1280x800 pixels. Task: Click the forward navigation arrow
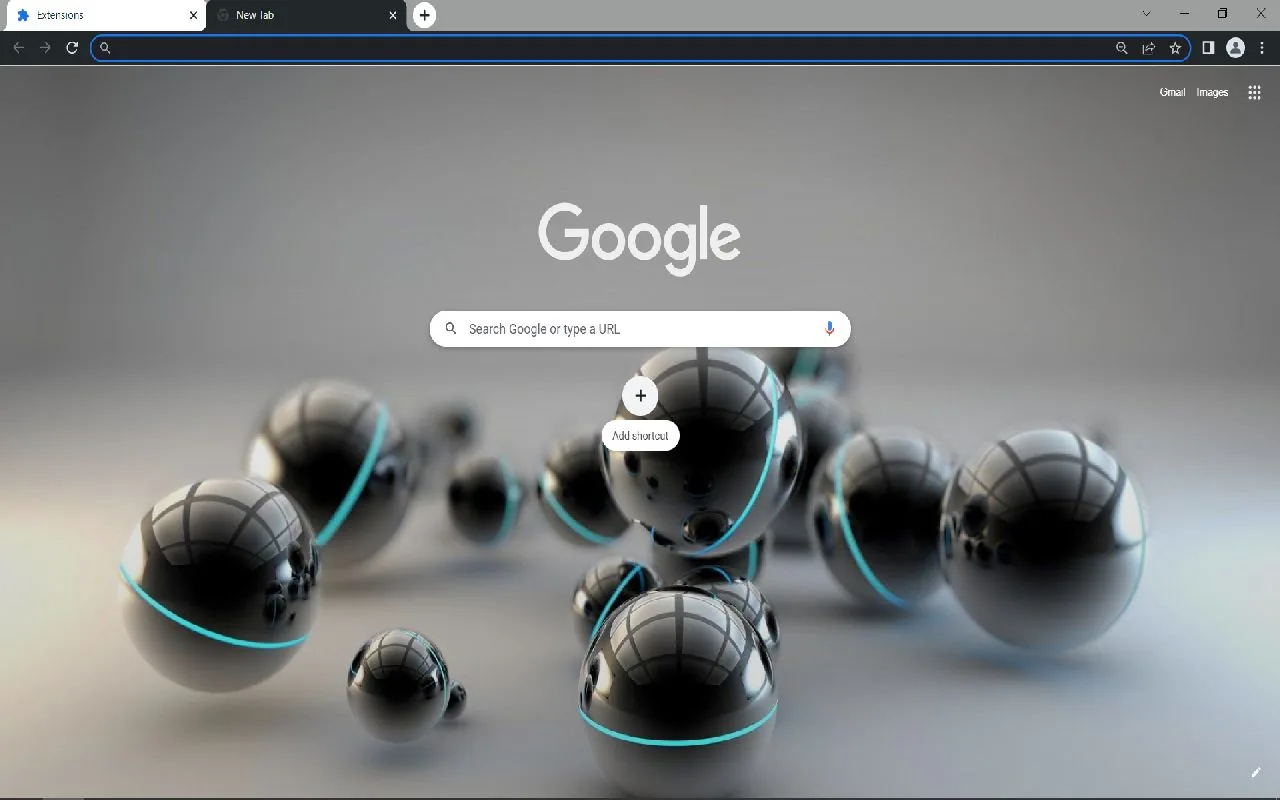tap(45, 47)
